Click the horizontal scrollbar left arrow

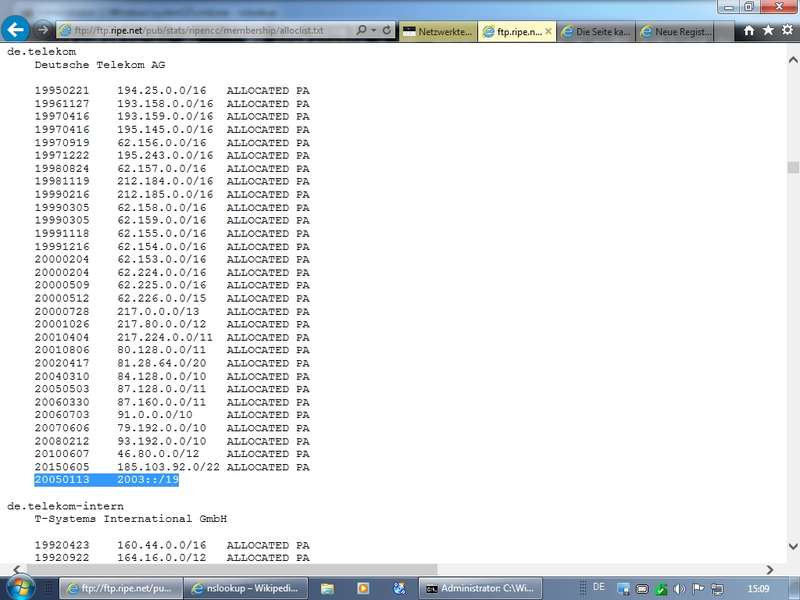(x=17, y=569)
